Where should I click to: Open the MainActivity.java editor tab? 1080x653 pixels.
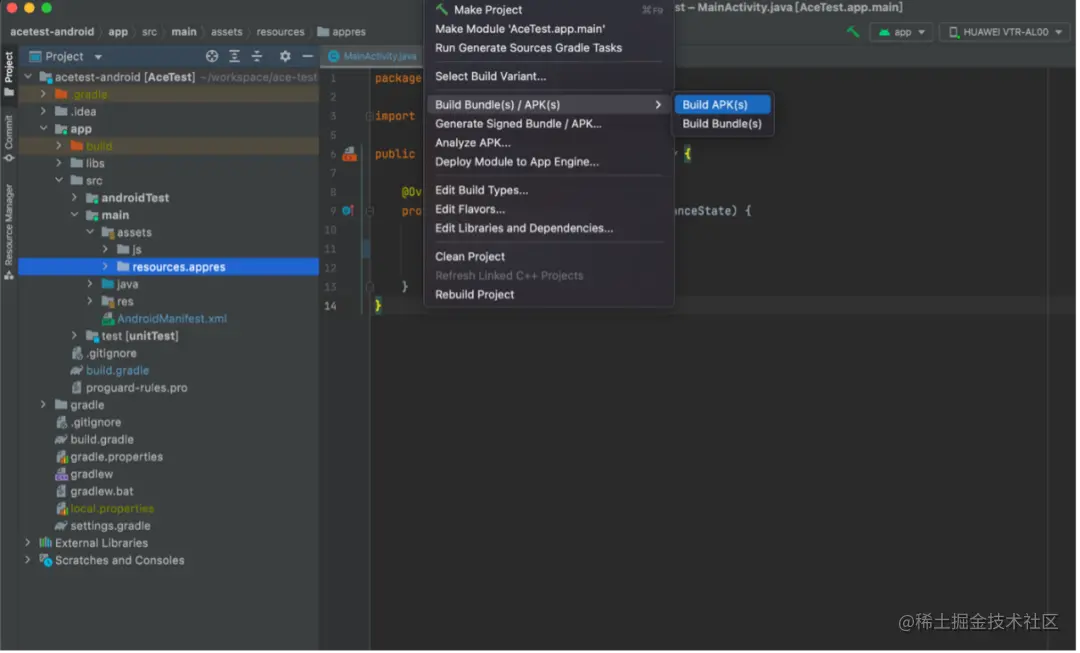click(x=374, y=56)
